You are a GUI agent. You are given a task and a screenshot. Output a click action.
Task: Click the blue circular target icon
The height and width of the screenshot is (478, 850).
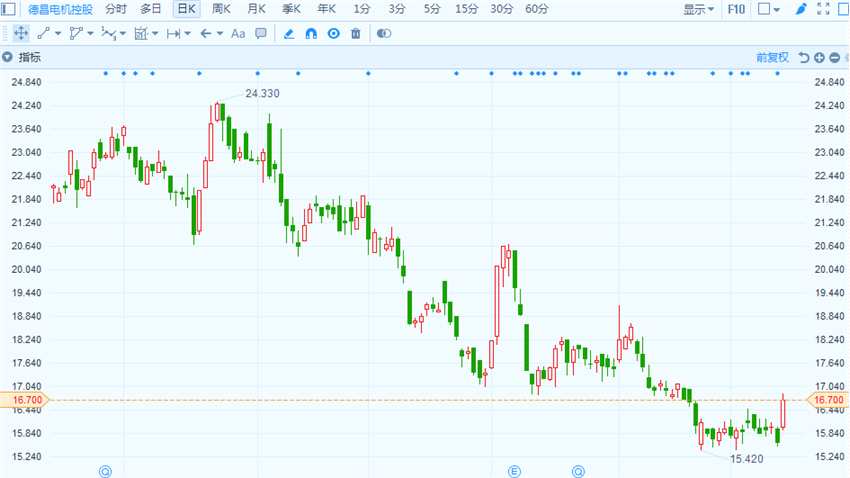coord(334,34)
